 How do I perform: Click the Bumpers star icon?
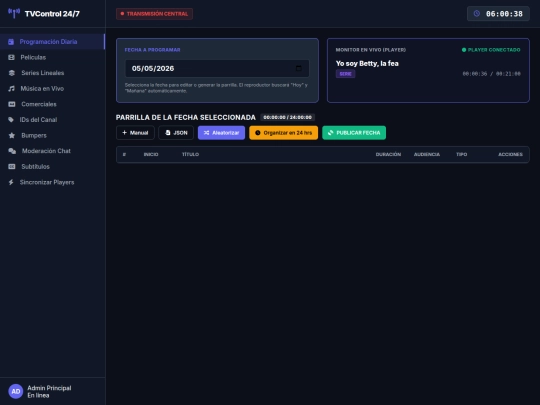pyautogui.click(x=12, y=135)
